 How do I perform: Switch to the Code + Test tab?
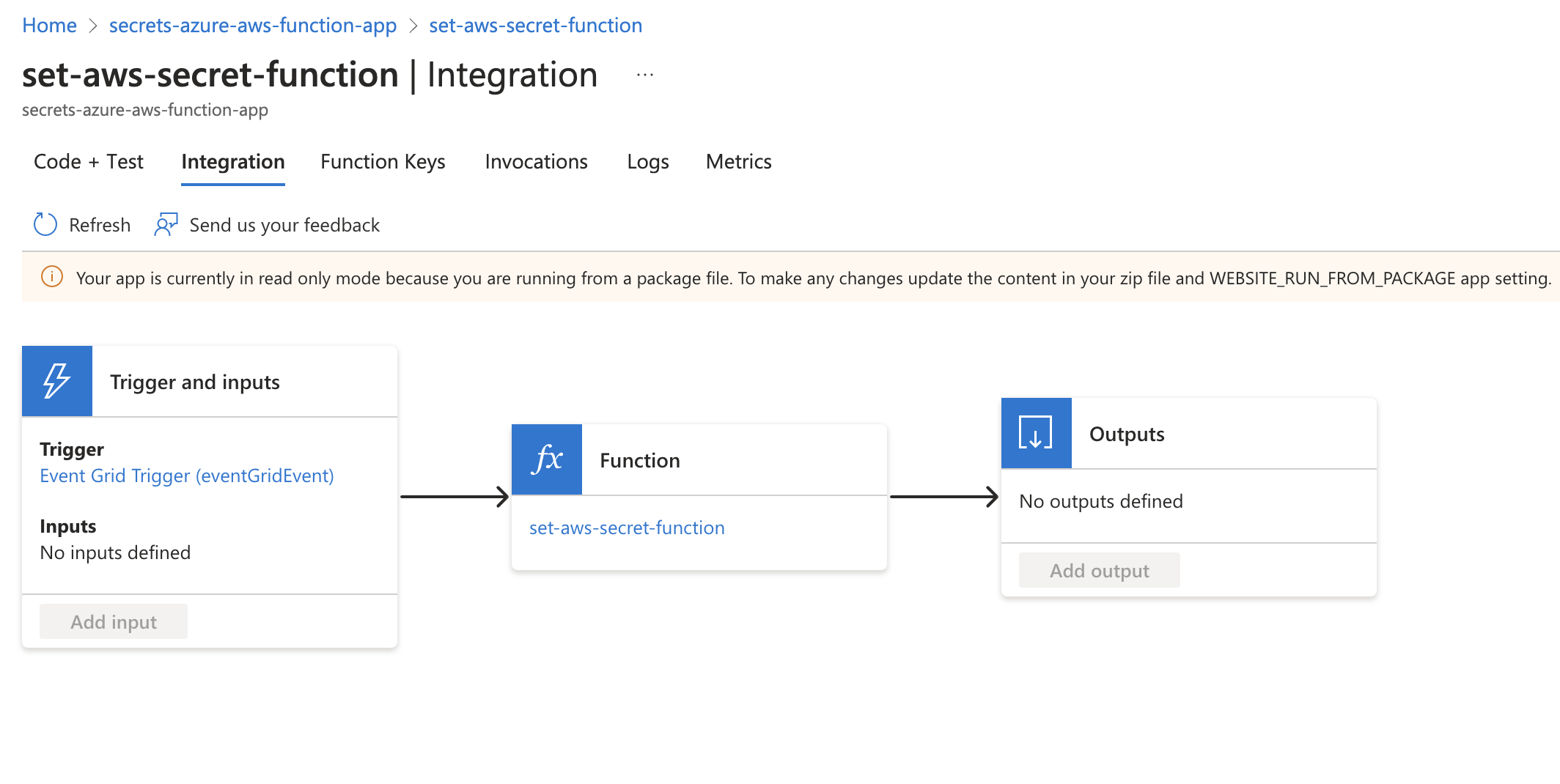pyautogui.click(x=89, y=161)
